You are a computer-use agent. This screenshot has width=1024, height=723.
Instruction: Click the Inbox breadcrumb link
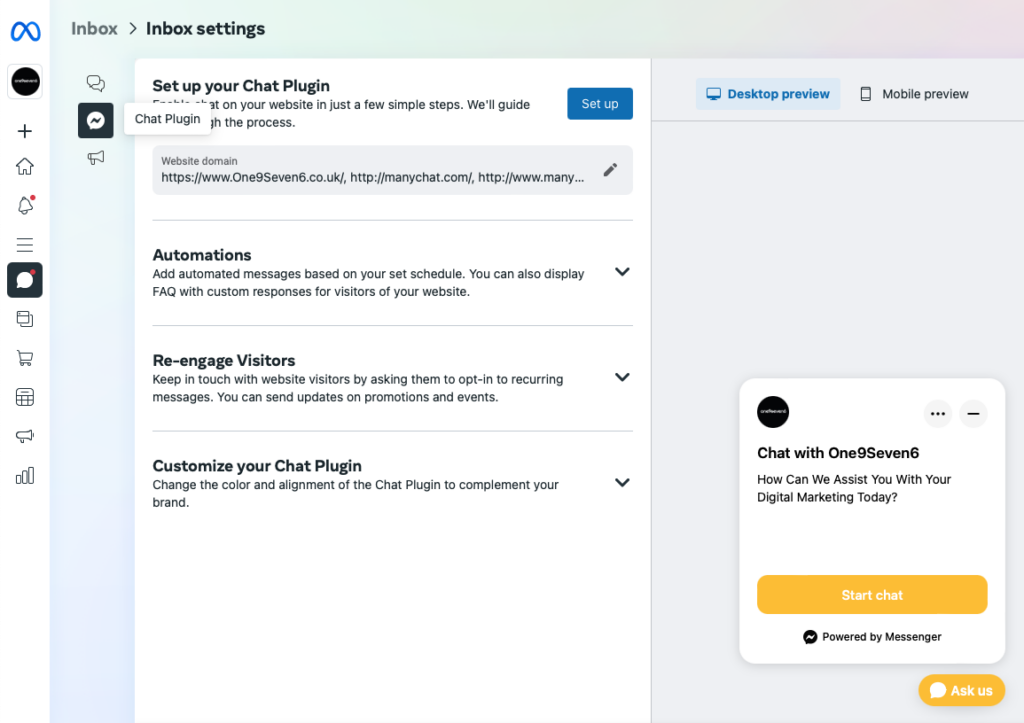(x=94, y=29)
